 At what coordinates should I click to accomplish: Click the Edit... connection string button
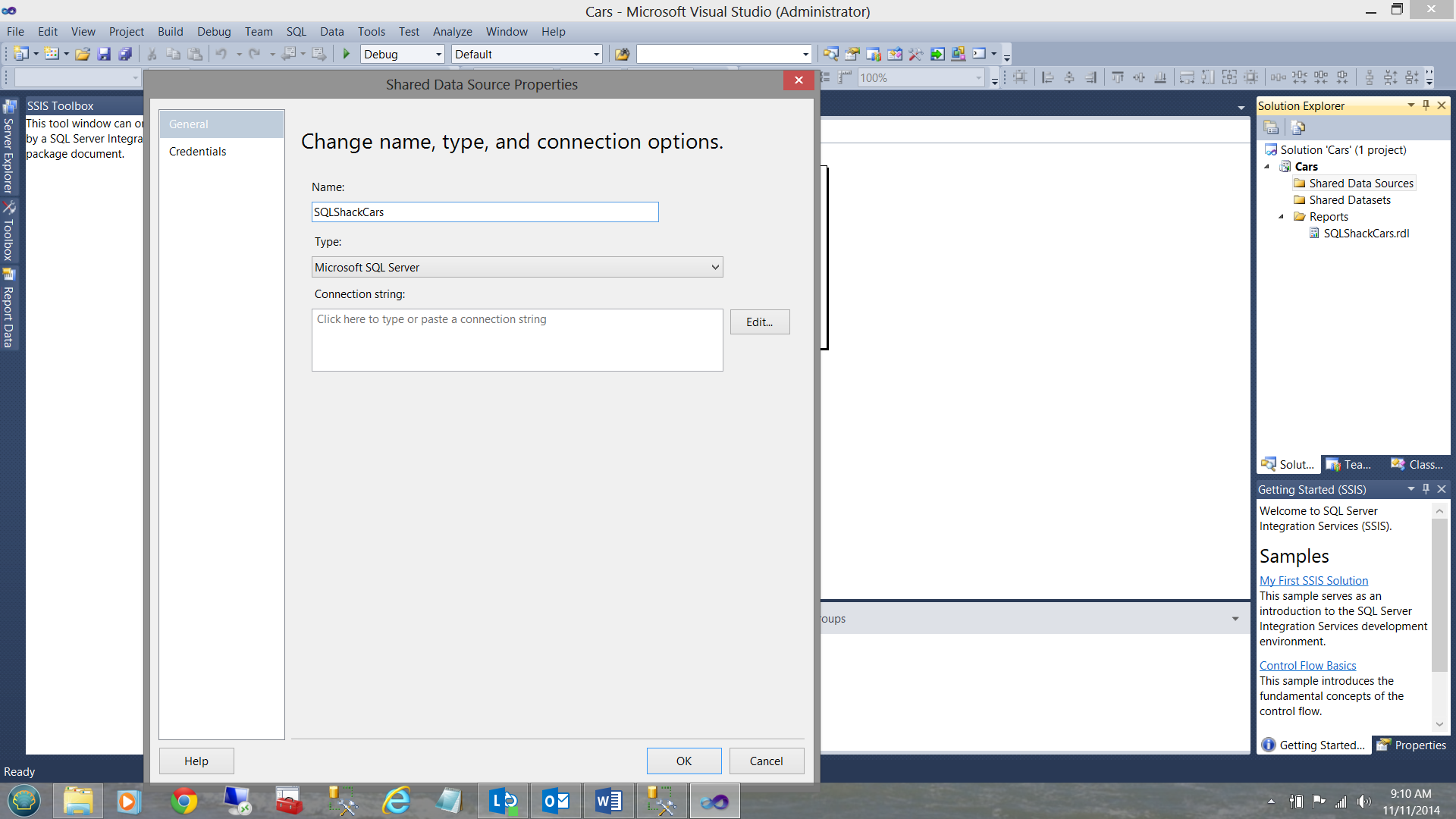pos(759,322)
